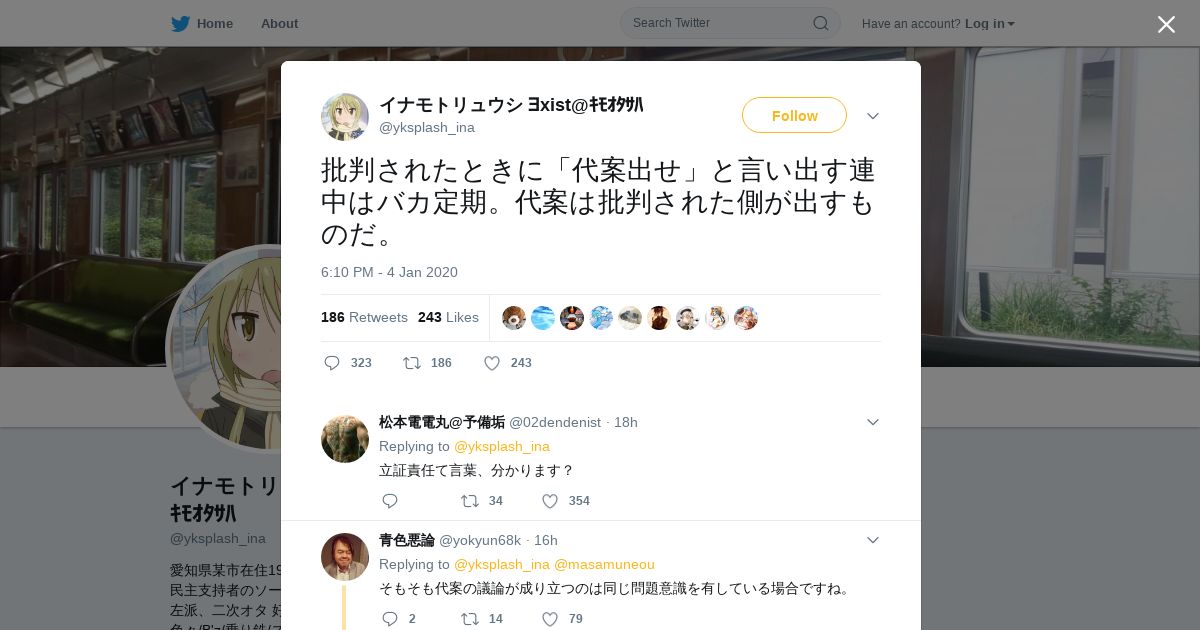Viewport: 1200px width, 630px height.
Task: Open the chevron menu next to Follow button
Action: pyautogui.click(x=873, y=116)
